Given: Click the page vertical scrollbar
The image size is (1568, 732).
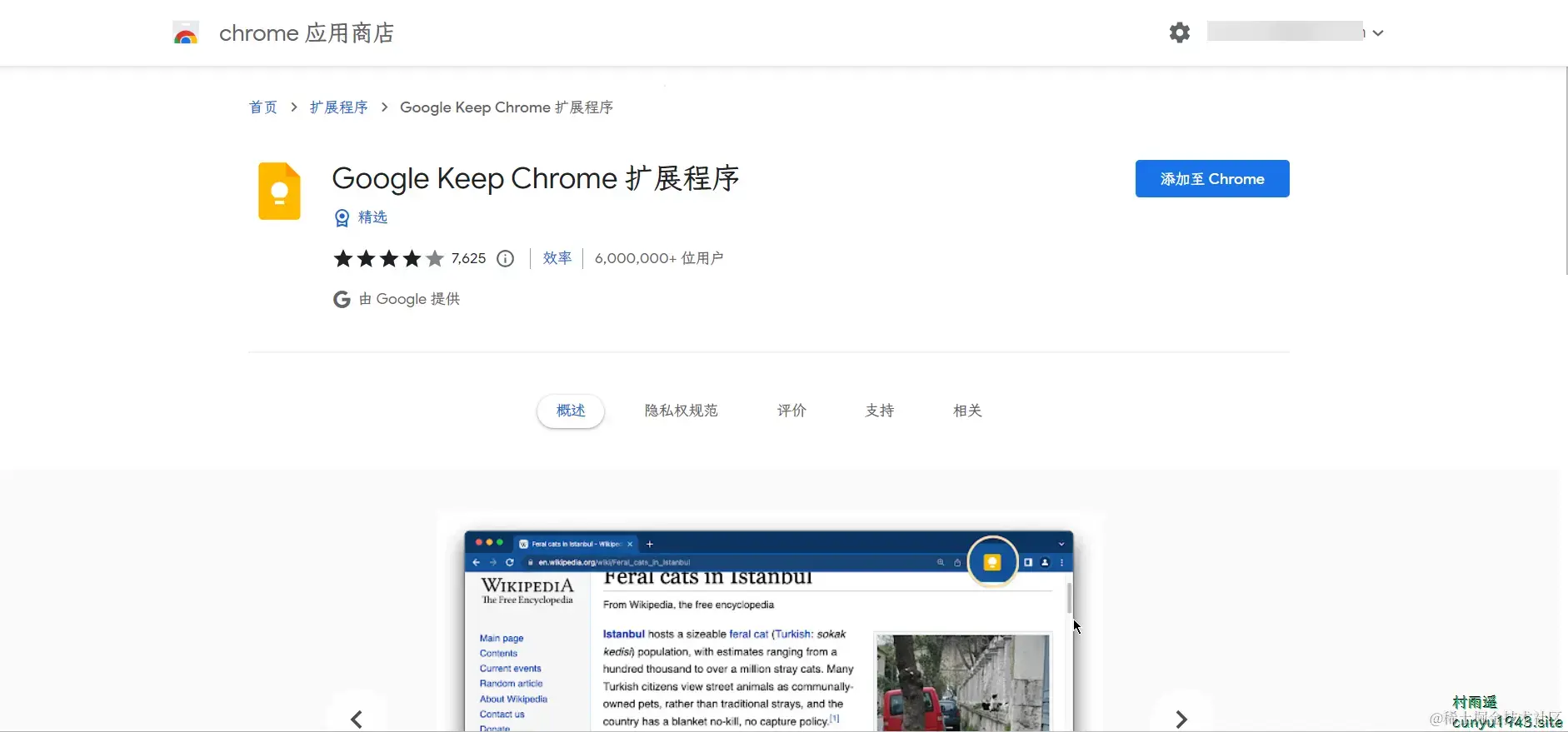Looking at the screenshot, I should point(1565,171).
